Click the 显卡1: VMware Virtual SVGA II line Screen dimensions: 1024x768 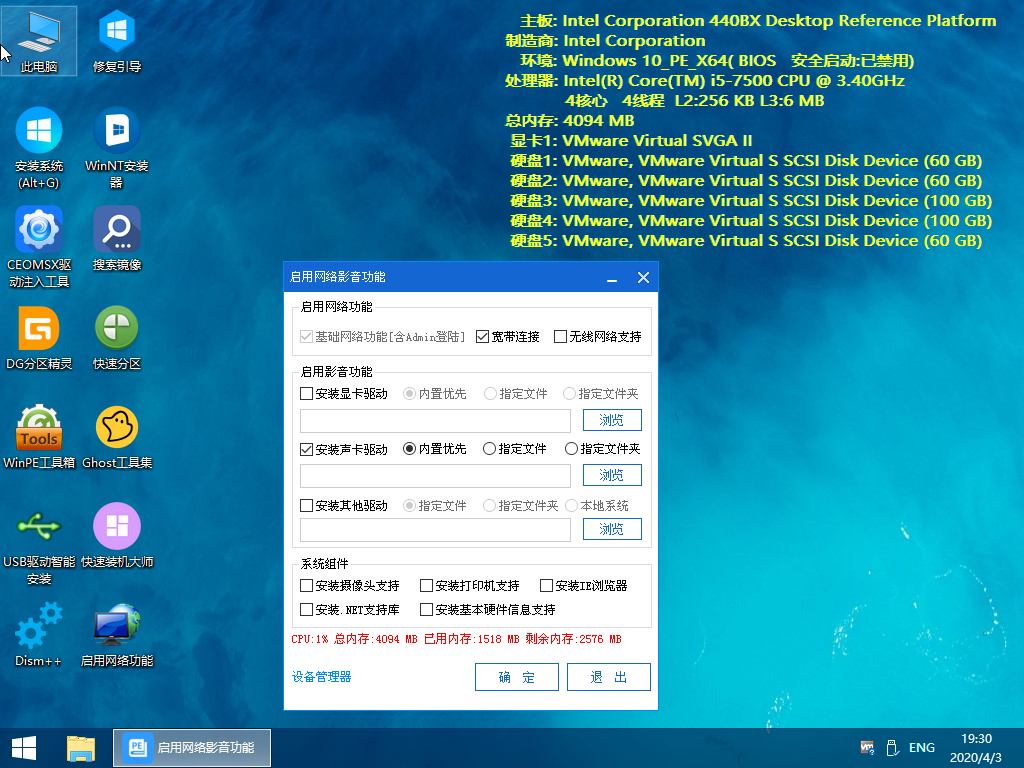point(631,141)
